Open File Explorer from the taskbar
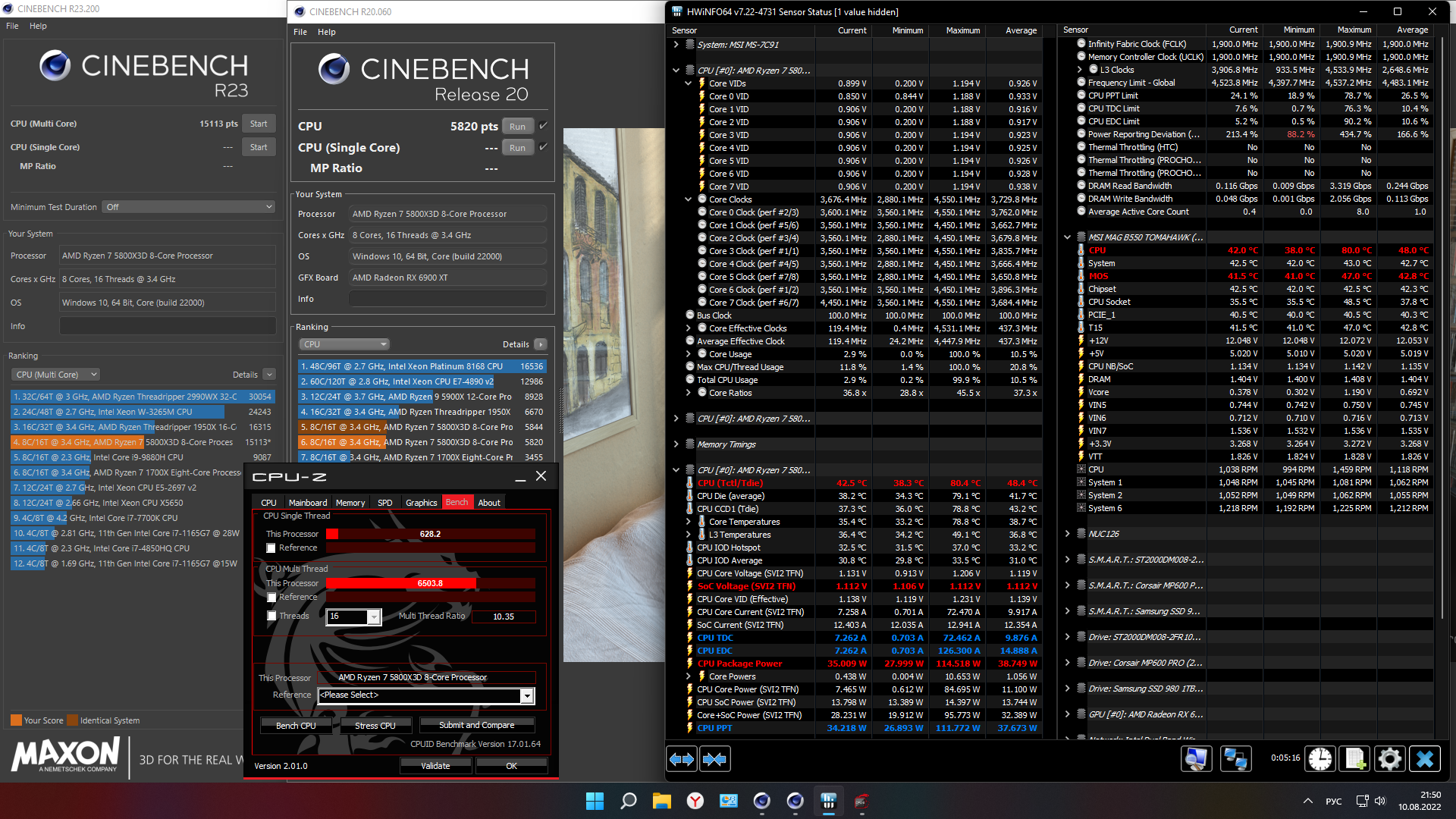Viewport: 1456px width, 819px height. (661, 801)
